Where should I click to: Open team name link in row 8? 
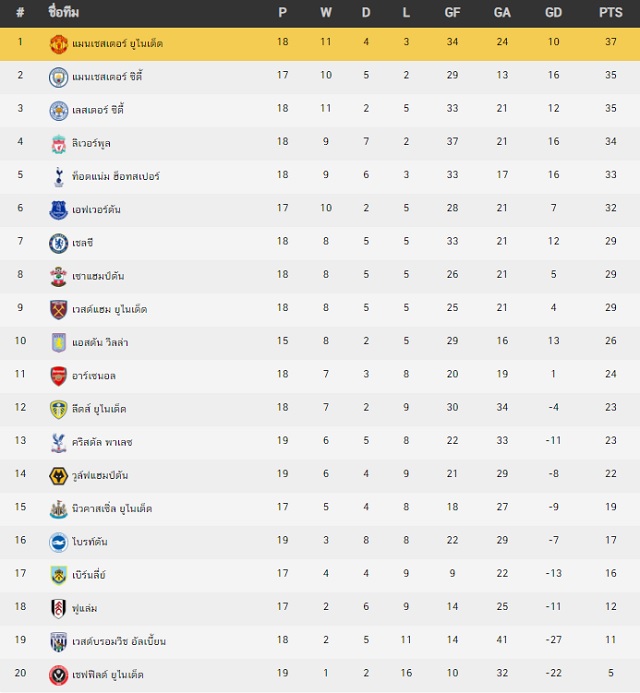pos(98,276)
